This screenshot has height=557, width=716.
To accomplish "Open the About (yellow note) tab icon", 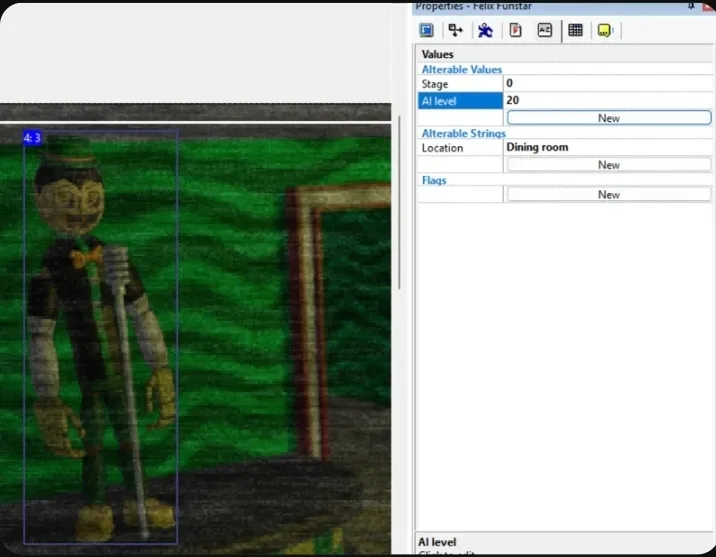I will [604, 31].
